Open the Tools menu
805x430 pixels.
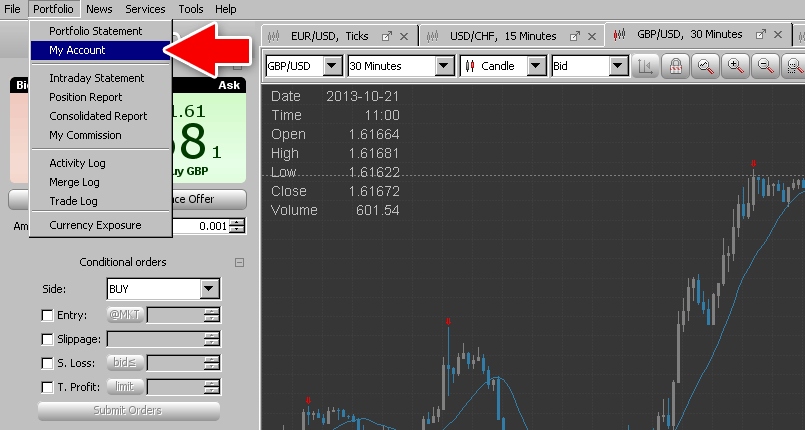pos(191,9)
